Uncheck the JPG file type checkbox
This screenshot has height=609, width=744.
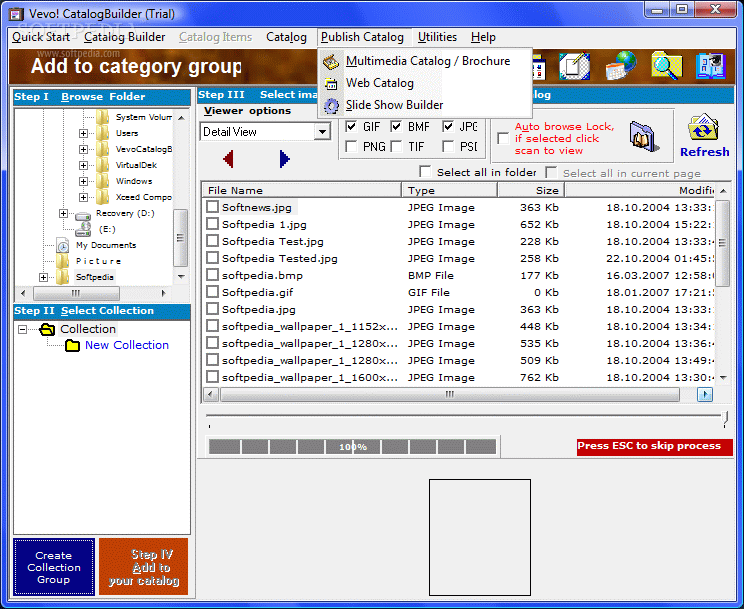[x=447, y=127]
